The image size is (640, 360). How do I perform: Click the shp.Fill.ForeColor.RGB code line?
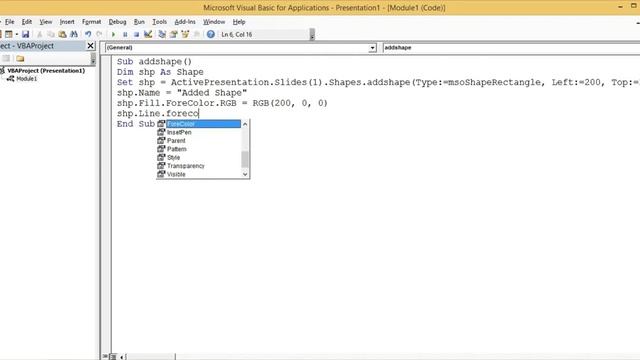[222, 103]
